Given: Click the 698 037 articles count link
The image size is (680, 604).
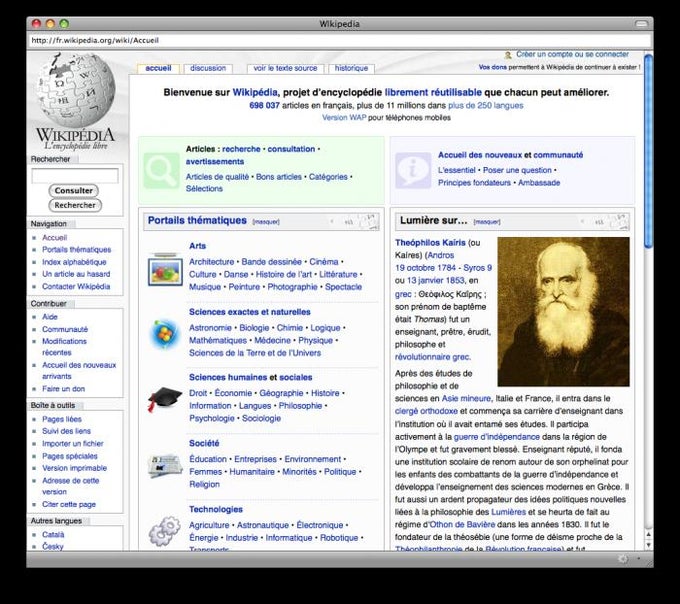Looking at the screenshot, I should [264, 105].
